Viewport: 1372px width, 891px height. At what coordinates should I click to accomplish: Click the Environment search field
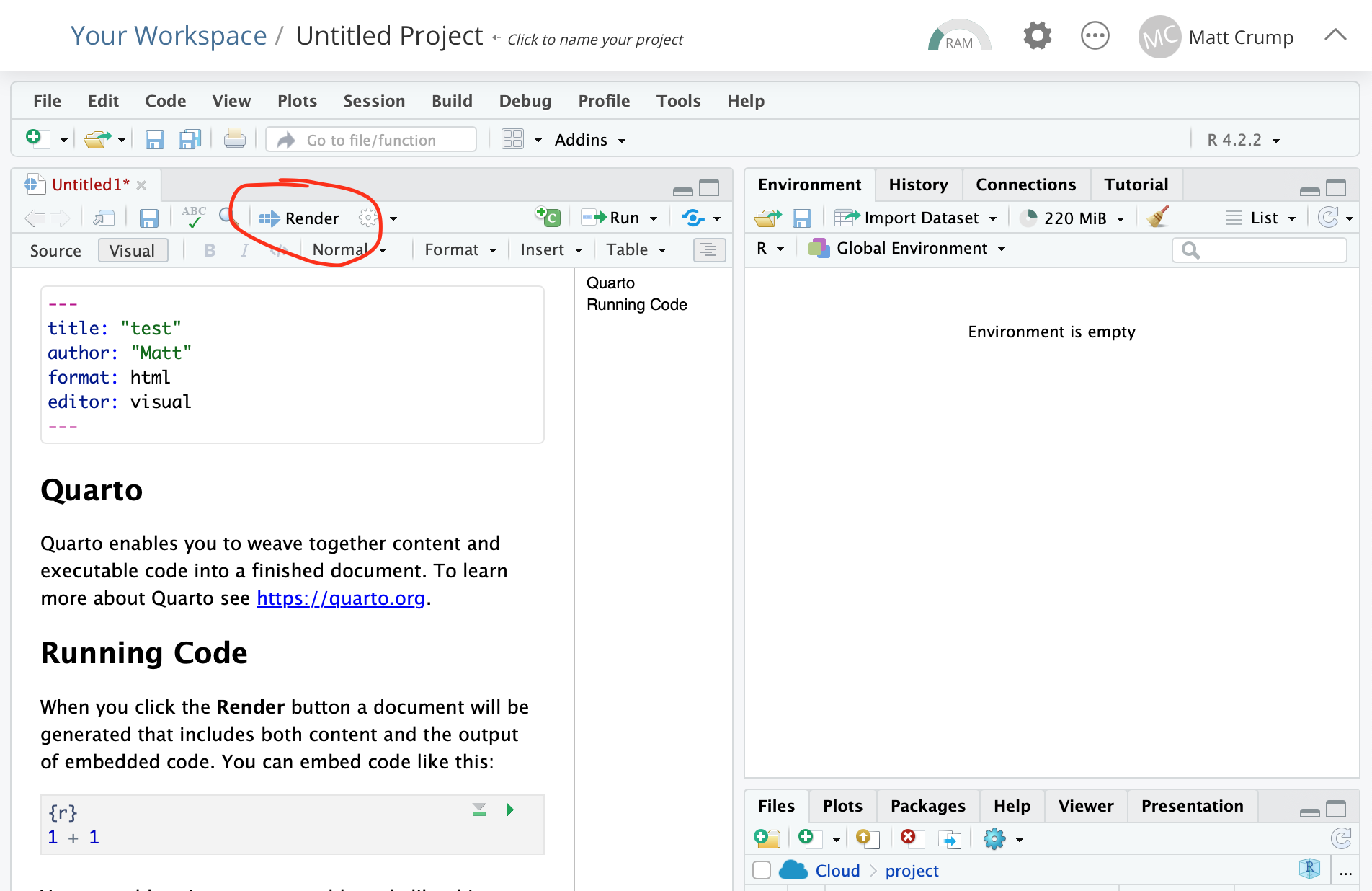click(1260, 249)
